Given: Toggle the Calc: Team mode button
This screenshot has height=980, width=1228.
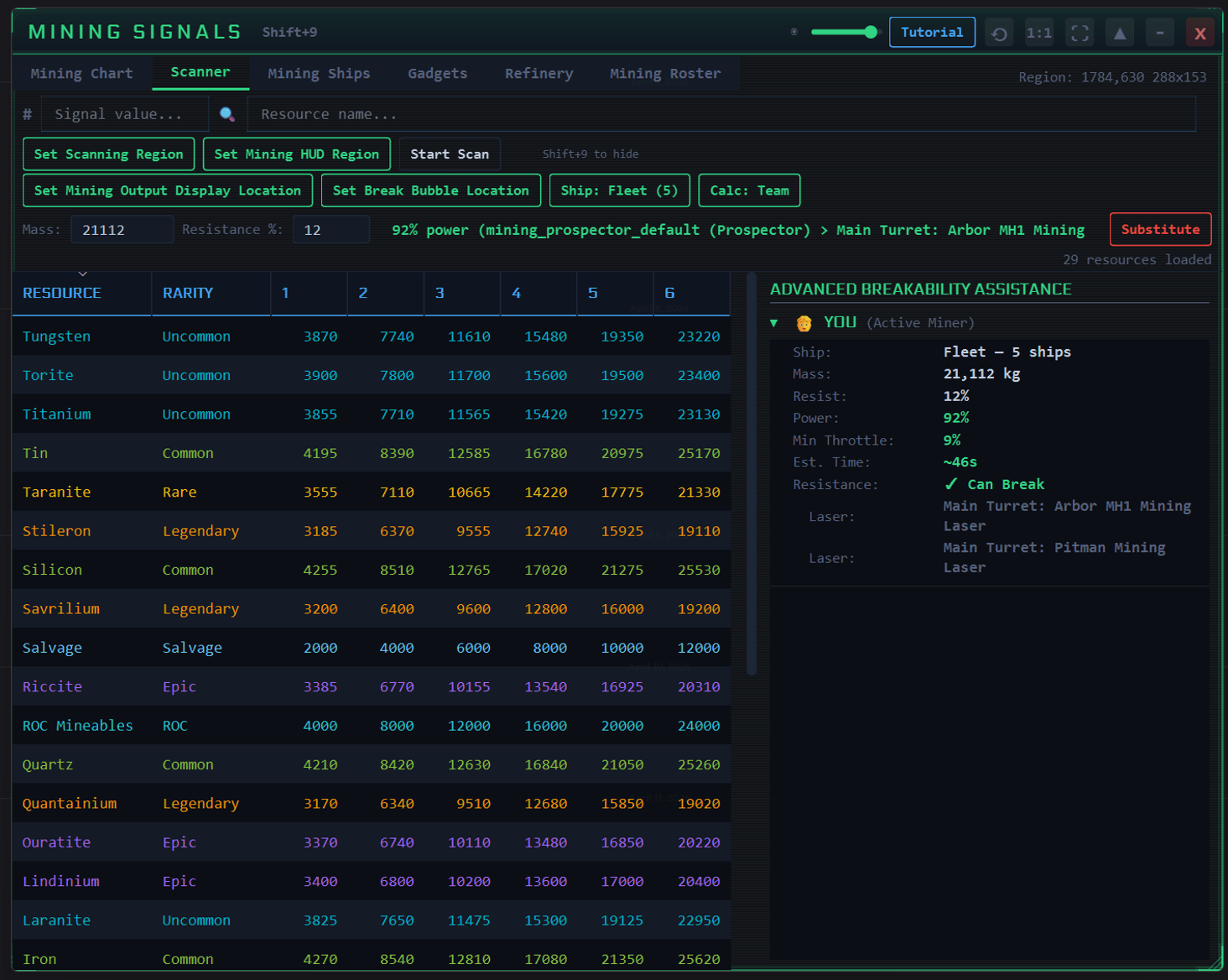Looking at the screenshot, I should (748, 190).
